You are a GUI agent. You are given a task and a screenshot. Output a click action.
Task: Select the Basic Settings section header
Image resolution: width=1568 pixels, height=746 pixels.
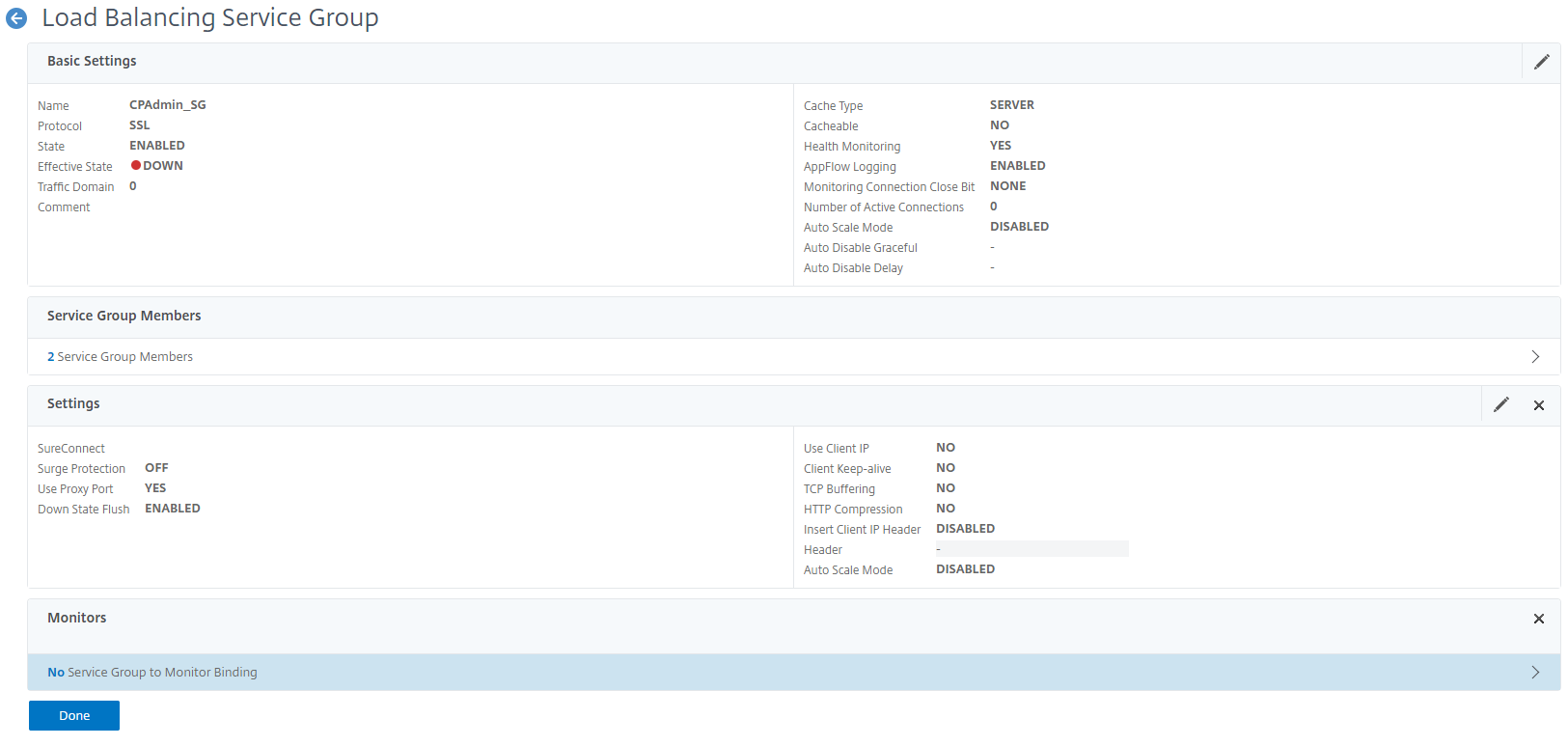coord(92,61)
